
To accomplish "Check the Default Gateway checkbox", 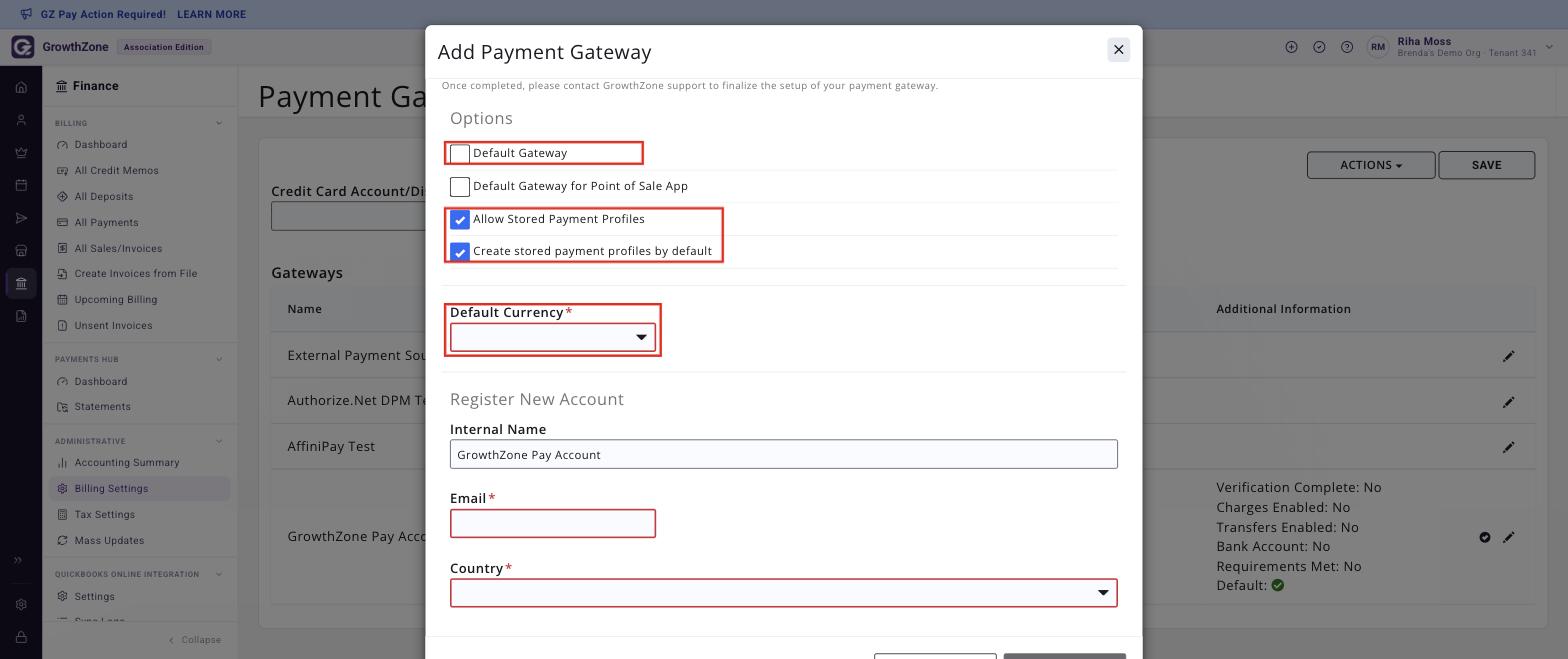I will [x=460, y=154].
